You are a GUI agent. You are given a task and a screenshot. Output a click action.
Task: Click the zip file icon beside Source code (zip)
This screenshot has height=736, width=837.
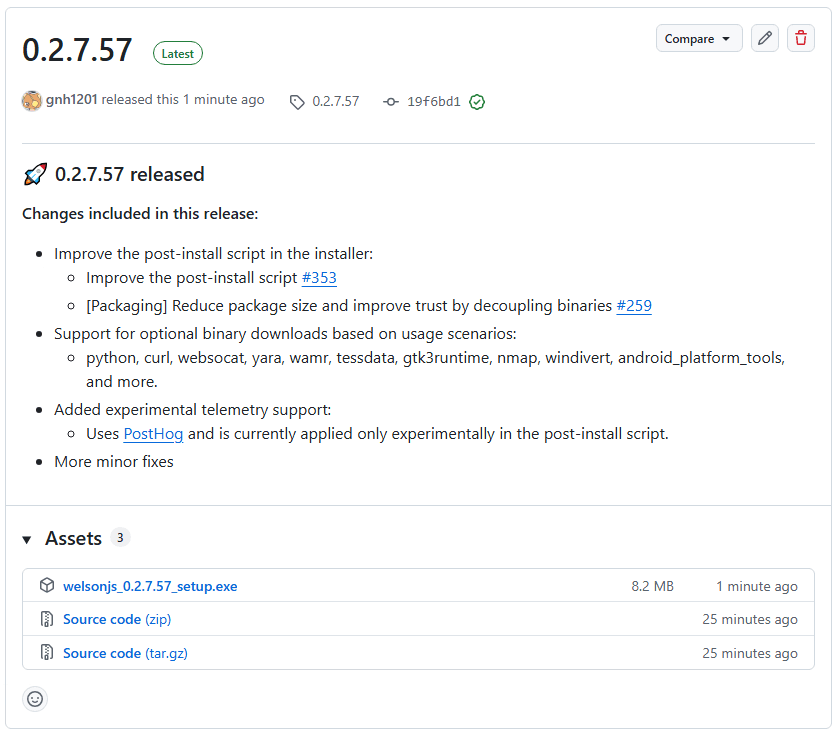47,619
